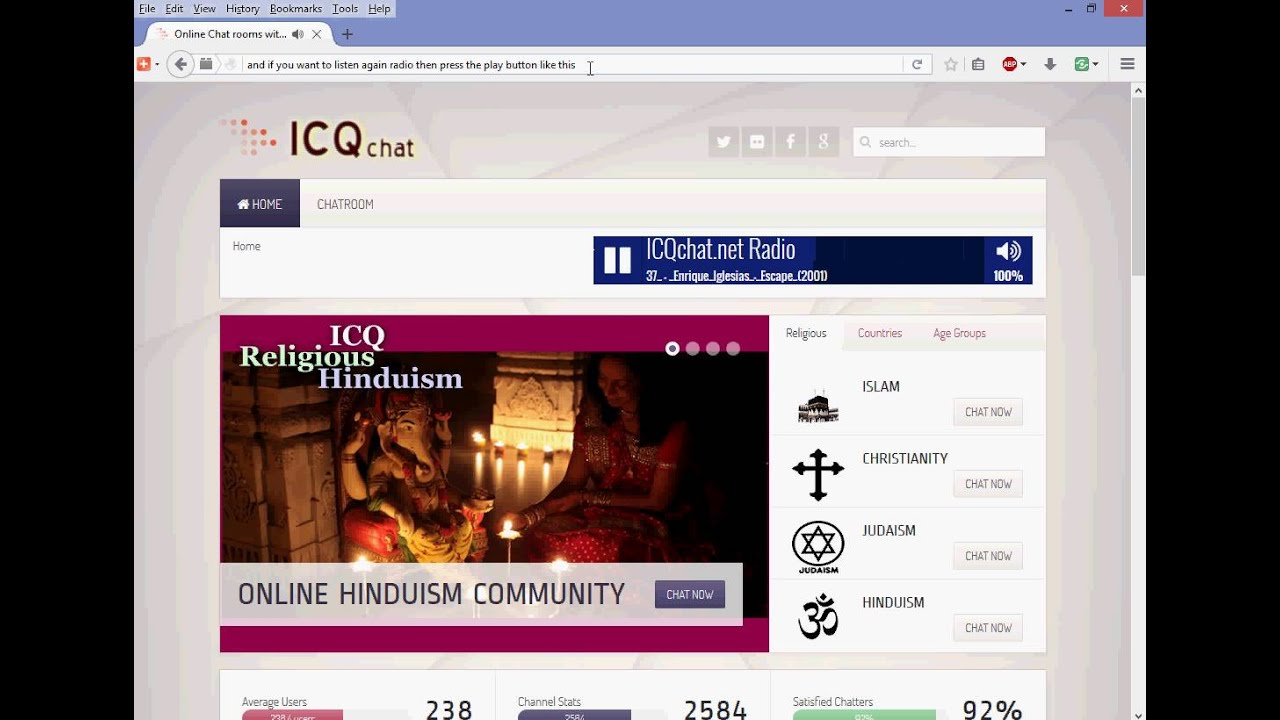Open the Flickr social icon
This screenshot has width=1280, height=720.
(x=757, y=142)
